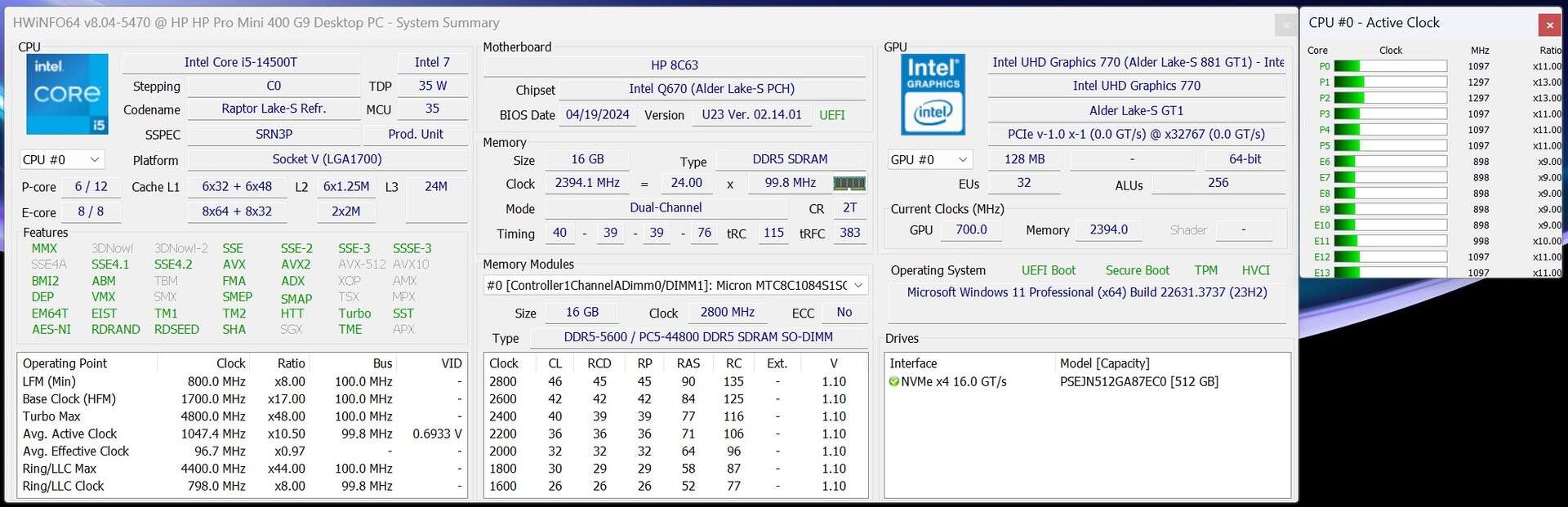Click the 128 MB GPU memory value
The height and width of the screenshot is (507, 1568).
(x=1024, y=159)
